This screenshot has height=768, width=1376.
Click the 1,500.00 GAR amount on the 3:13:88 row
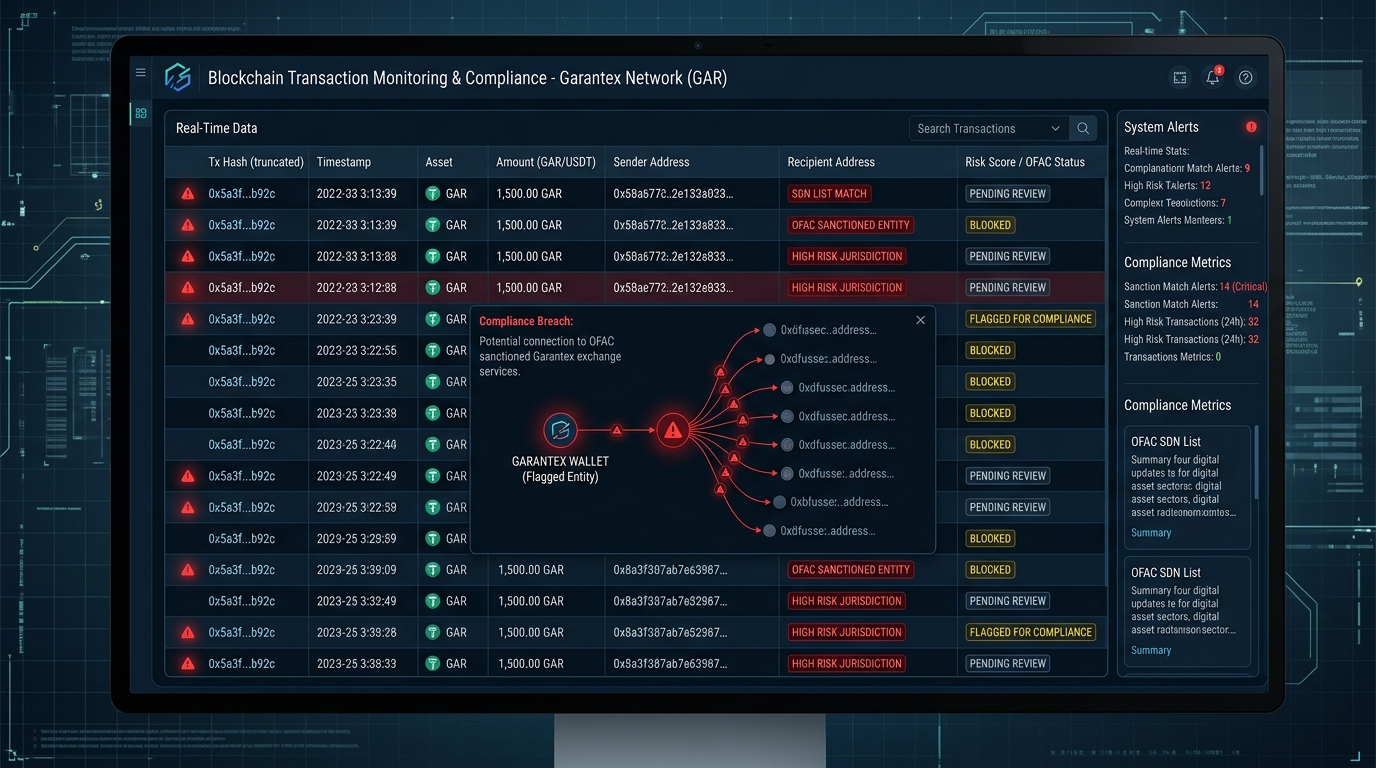click(x=529, y=256)
